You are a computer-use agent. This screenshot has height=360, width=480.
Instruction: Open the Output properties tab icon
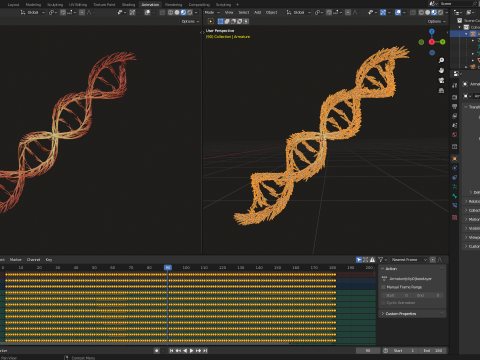click(x=454, y=107)
